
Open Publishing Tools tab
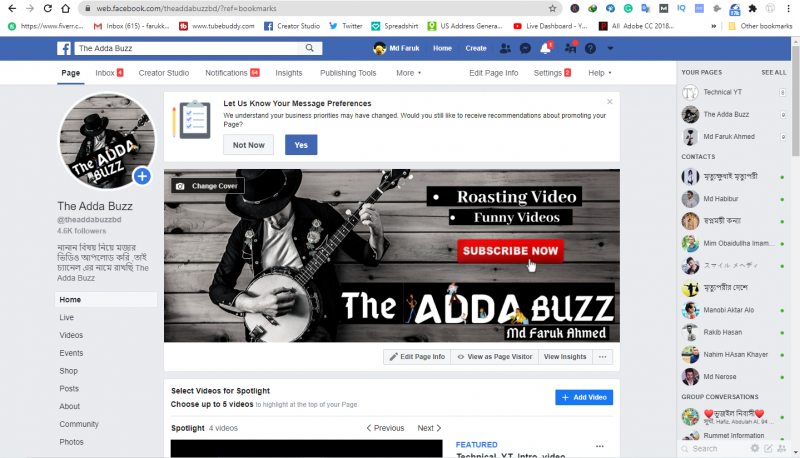tap(348, 73)
